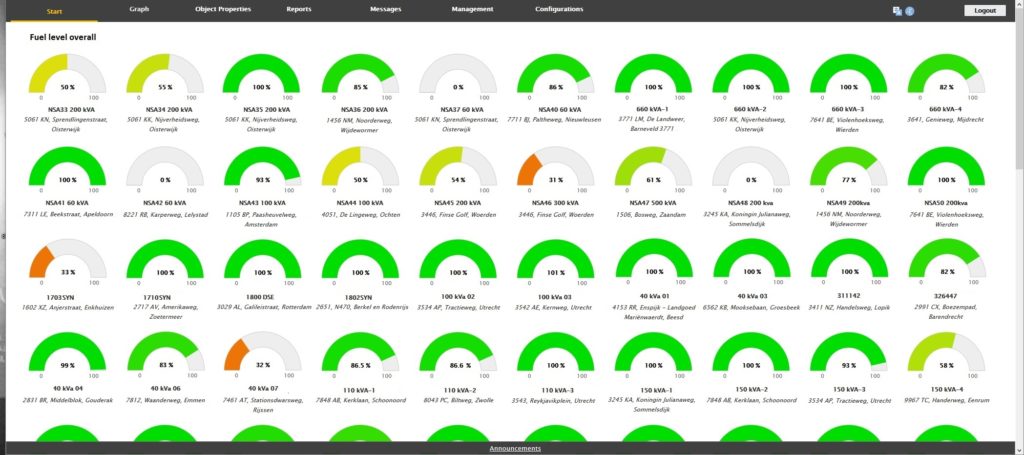Click the NSA43 100 kVA label
The width and height of the screenshot is (1024, 455).
[263, 203]
